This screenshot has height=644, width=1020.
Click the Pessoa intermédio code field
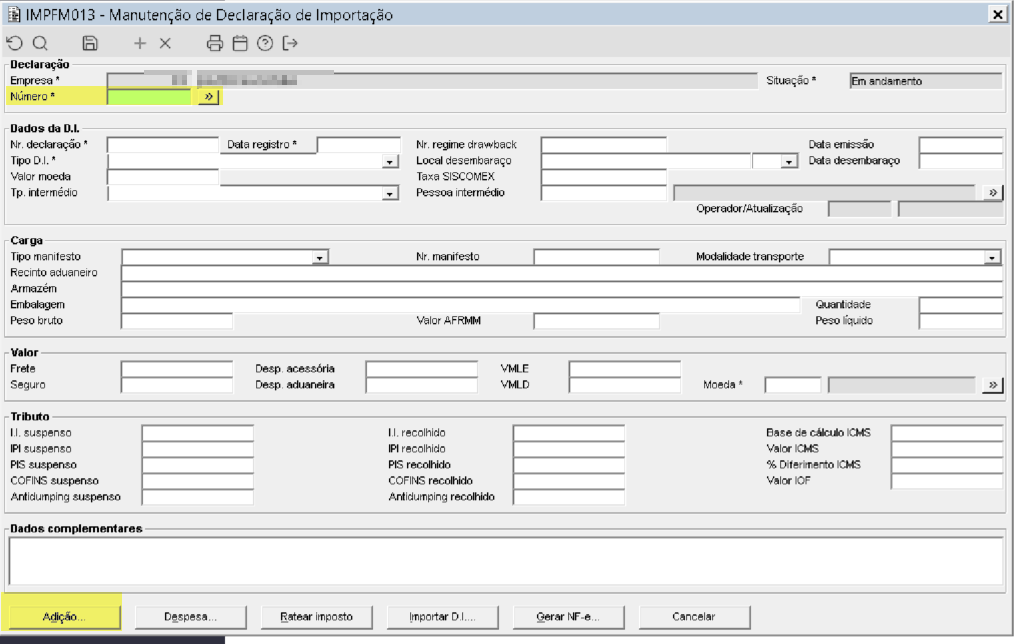[604, 193]
